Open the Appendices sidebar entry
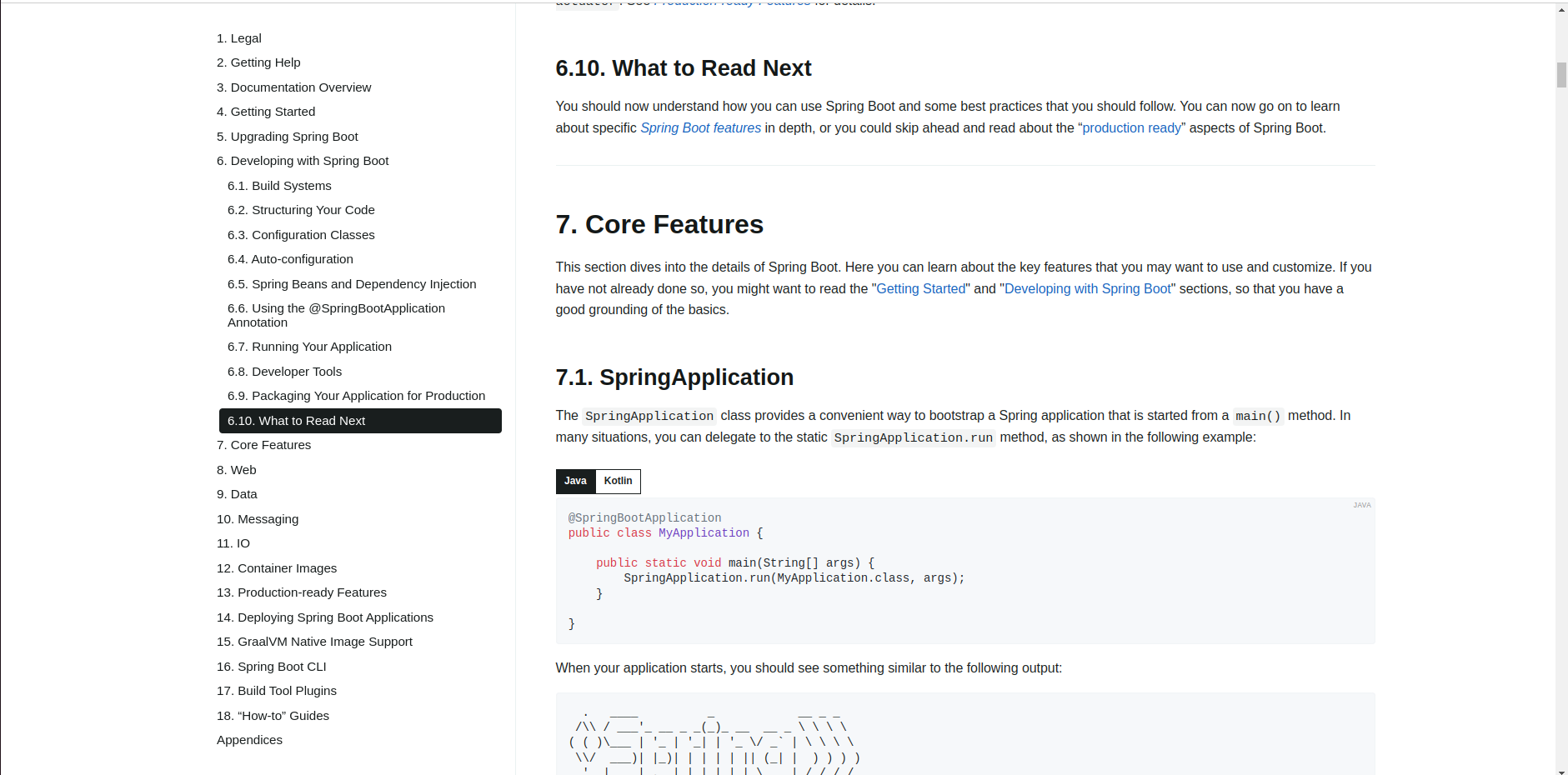Viewport: 1568px width, 775px height. tap(249, 740)
